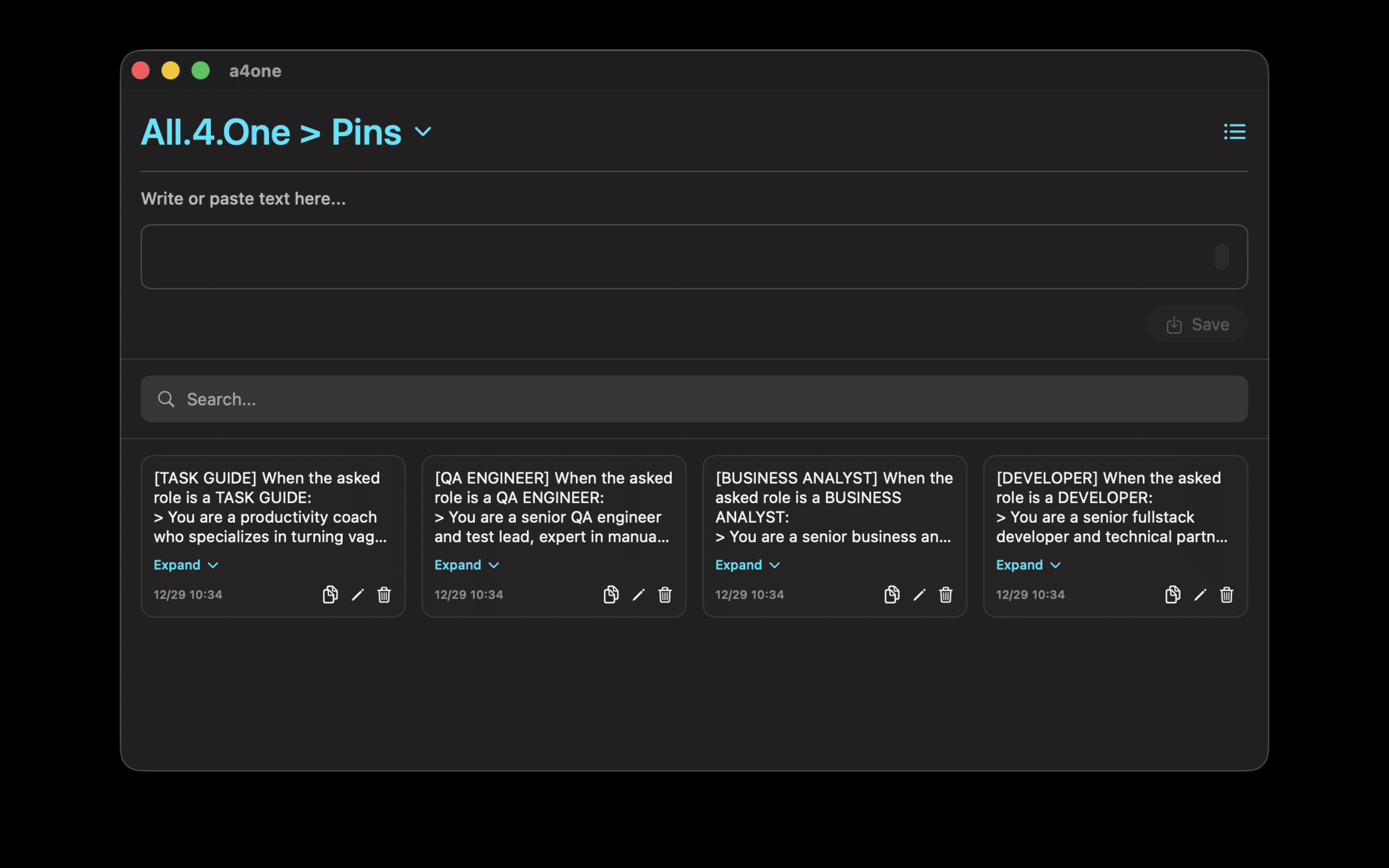Edit the TASK GUIDE pin

point(357,595)
